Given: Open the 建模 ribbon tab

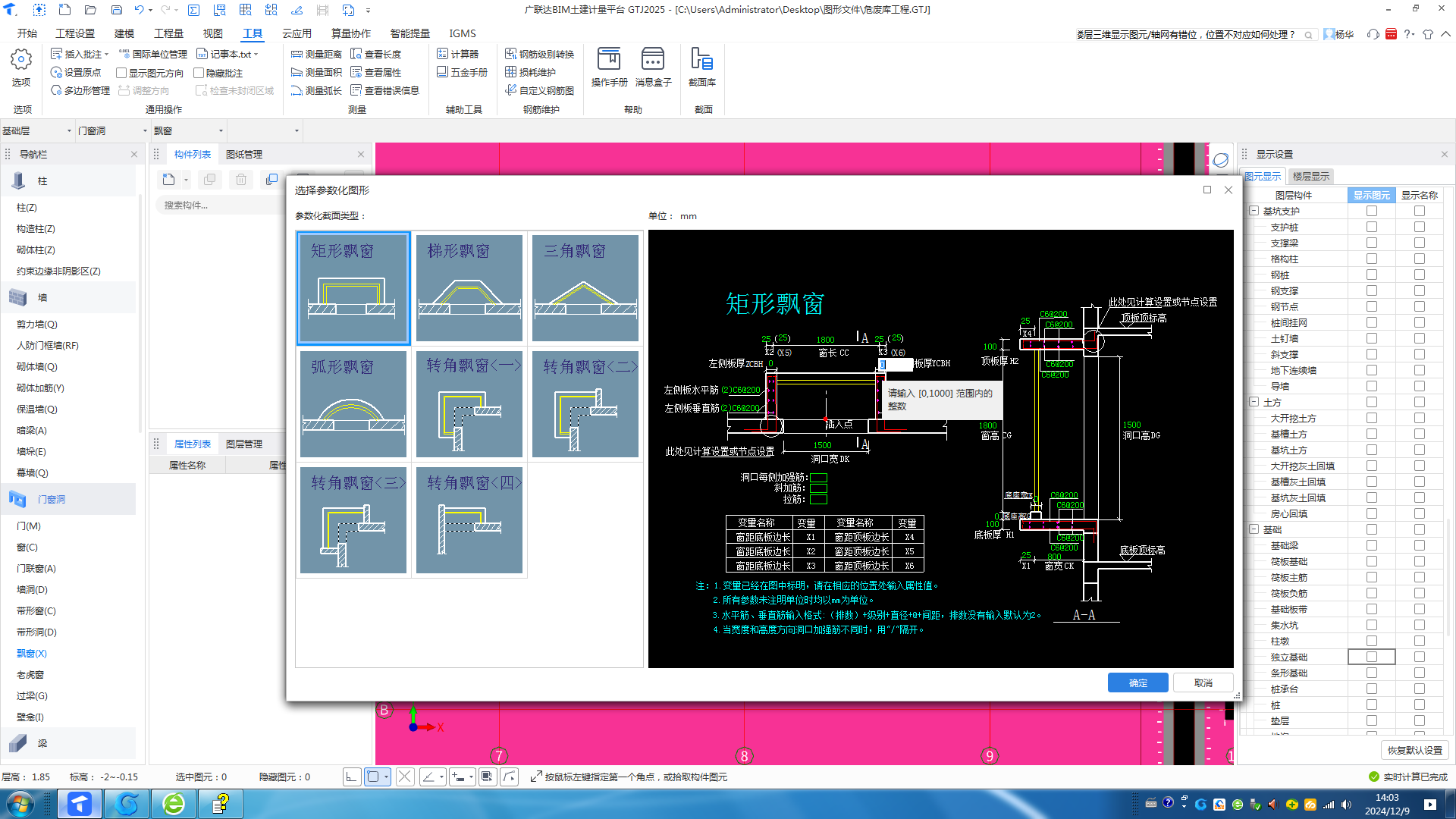Looking at the screenshot, I should (x=124, y=33).
